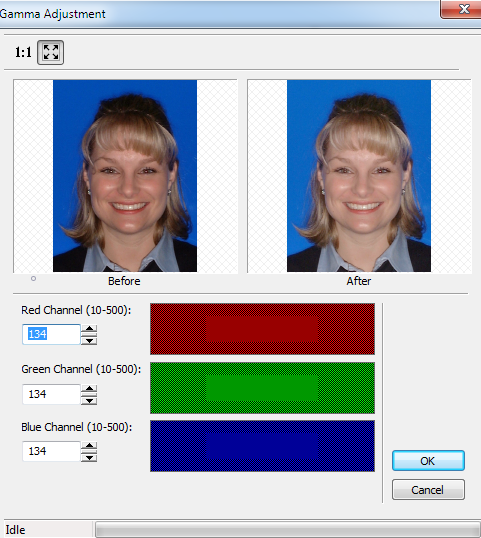
Task: Confirm the gamma adjustment with OK
Action: (x=428, y=461)
